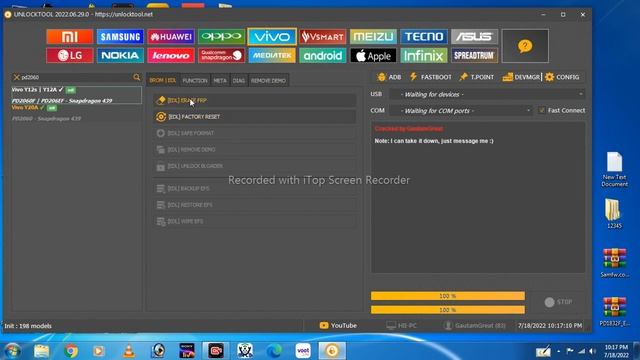Click the lower 100% progress bar

tap(448, 310)
